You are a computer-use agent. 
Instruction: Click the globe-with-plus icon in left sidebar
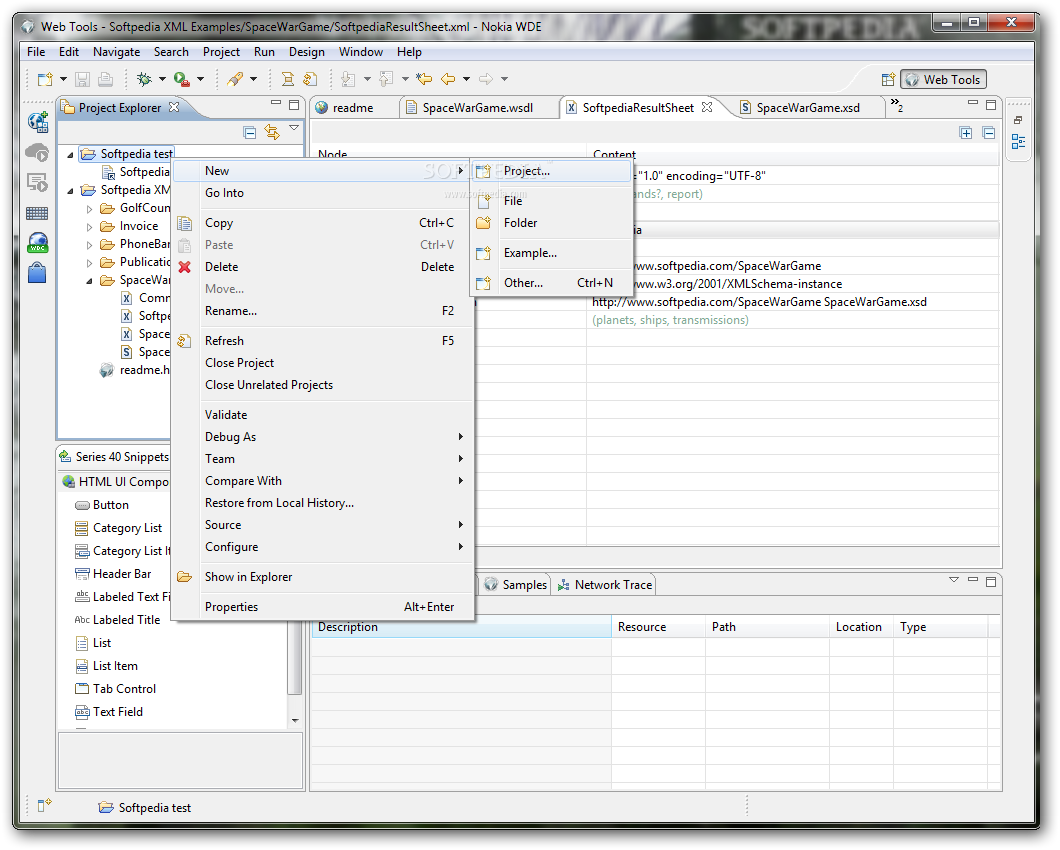coord(37,122)
